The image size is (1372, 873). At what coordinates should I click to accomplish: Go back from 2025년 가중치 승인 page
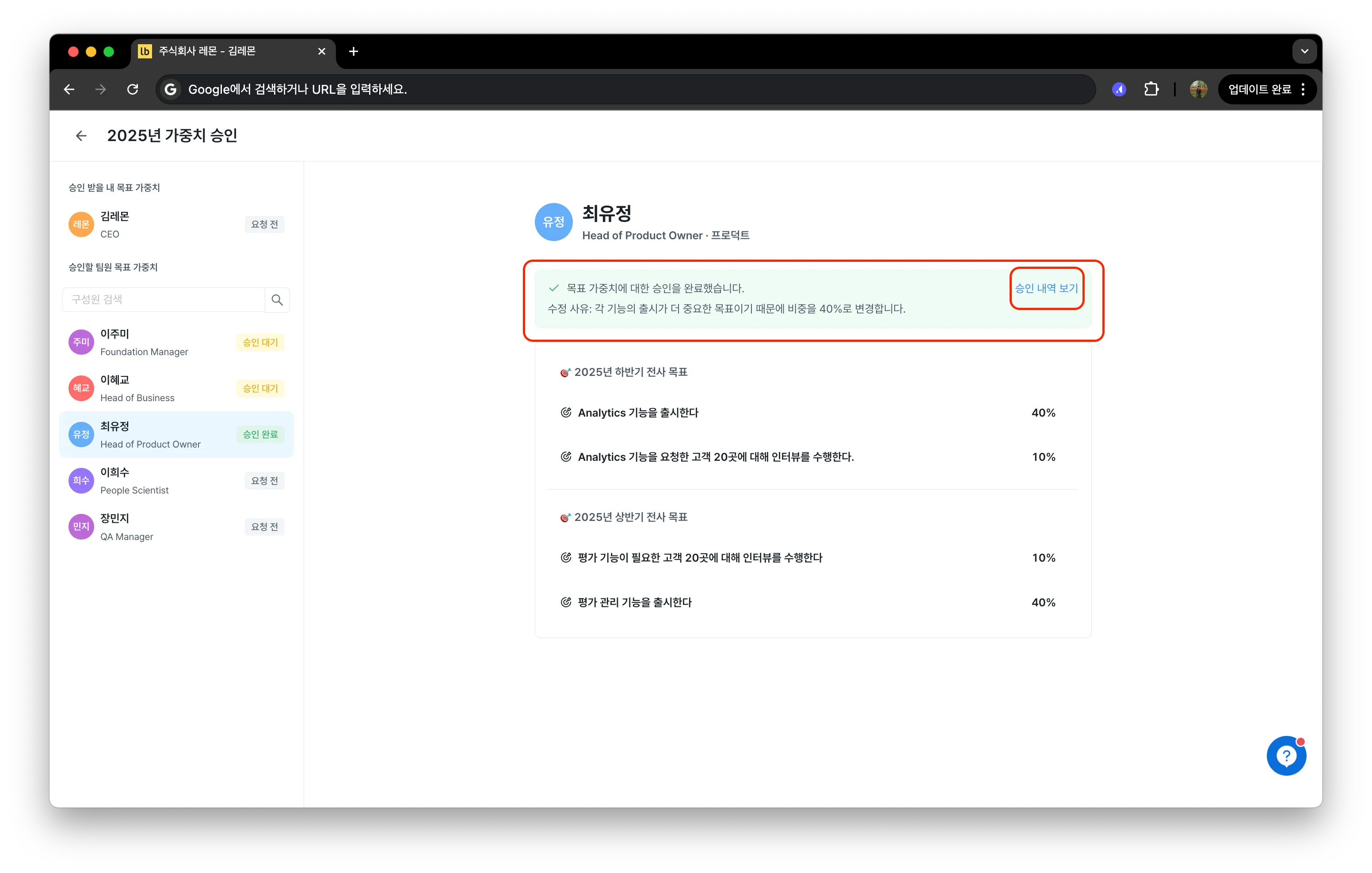[x=81, y=136]
